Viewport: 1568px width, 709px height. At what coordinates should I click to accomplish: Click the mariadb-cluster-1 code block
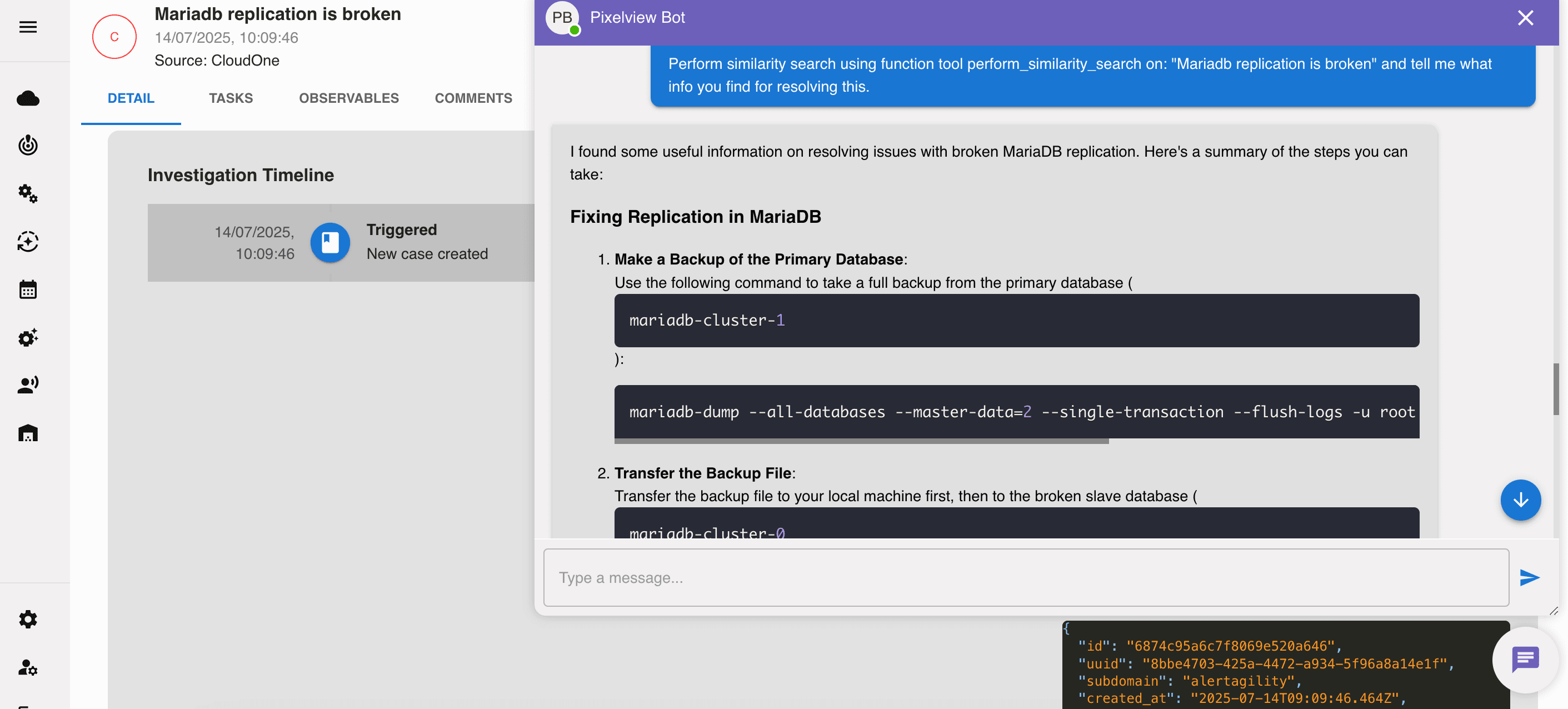click(x=1016, y=321)
